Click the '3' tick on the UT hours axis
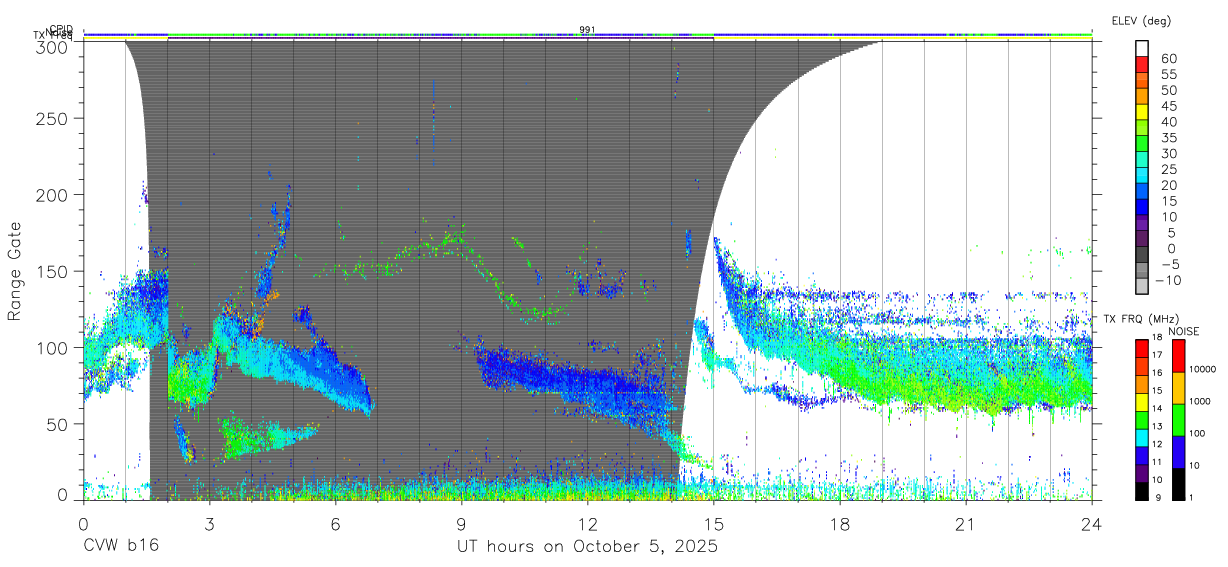 [209, 524]
